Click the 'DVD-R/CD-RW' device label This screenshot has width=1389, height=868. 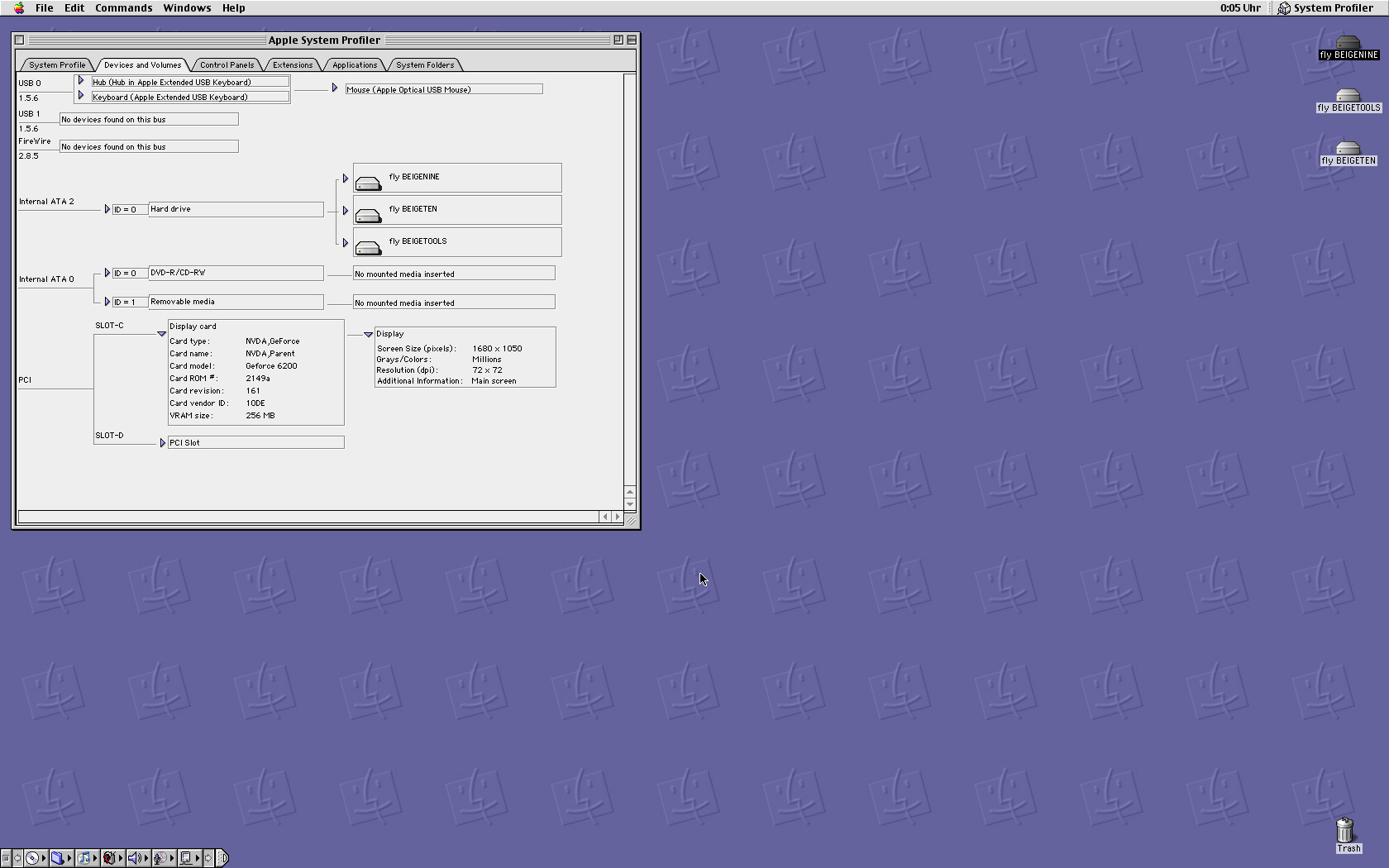tap(178, 273)
